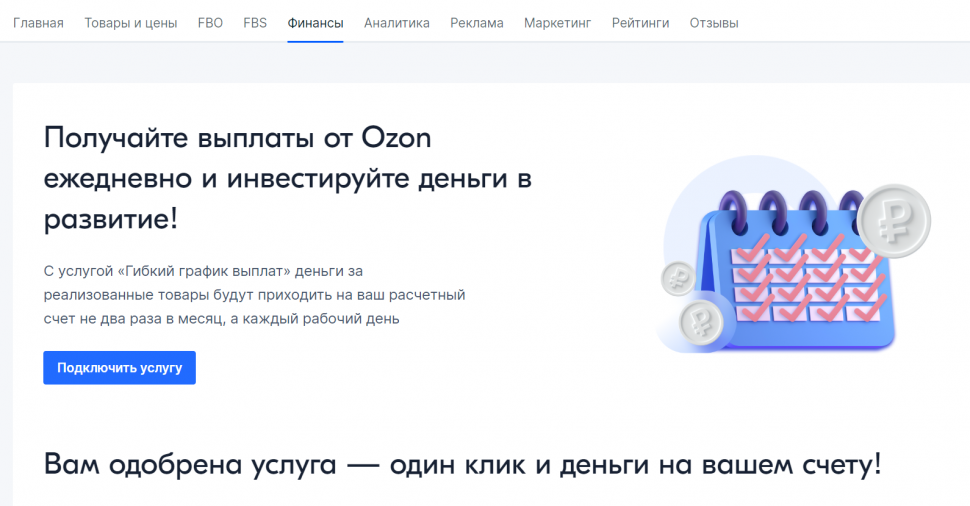Click heading Получайте выплаты от Ozon
The image size is (970, 506).
(288, 178)
